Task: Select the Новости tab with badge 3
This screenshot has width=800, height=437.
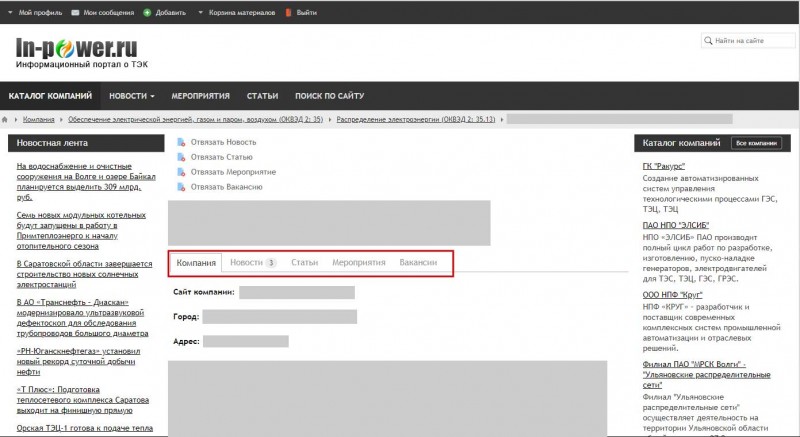Action: pos(252,262)
